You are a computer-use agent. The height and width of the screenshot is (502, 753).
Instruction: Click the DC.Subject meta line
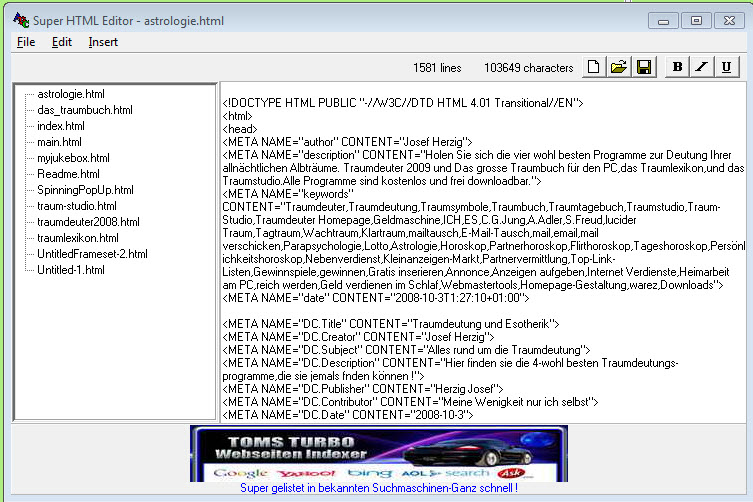click(x=406, y=350)
